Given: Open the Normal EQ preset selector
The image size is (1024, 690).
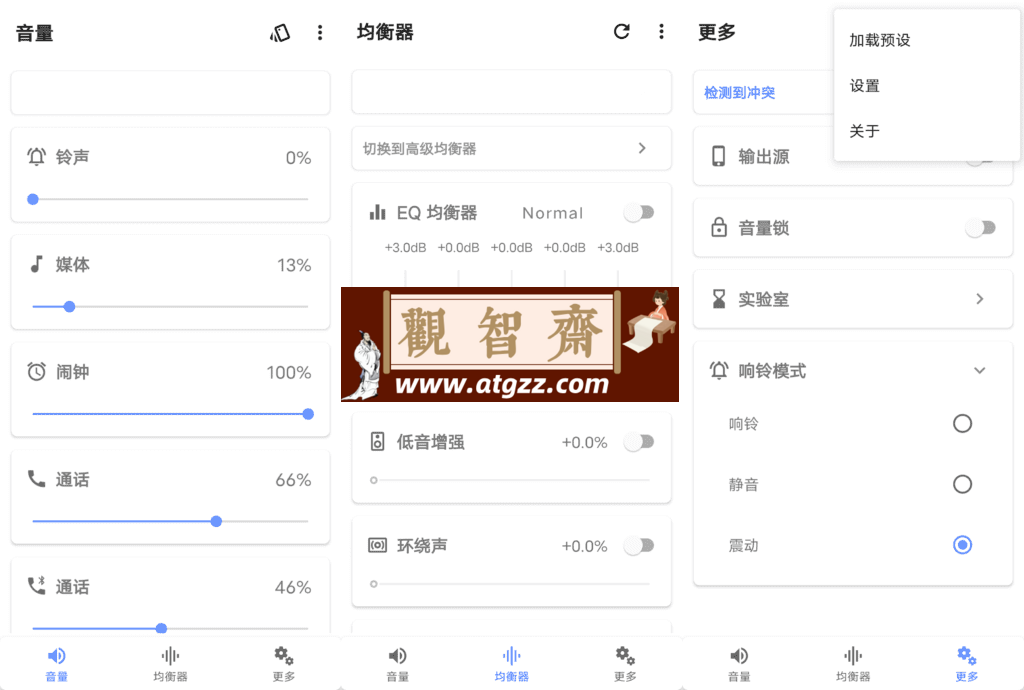Looking at the screenshot, I should click(x=552, y=213).
